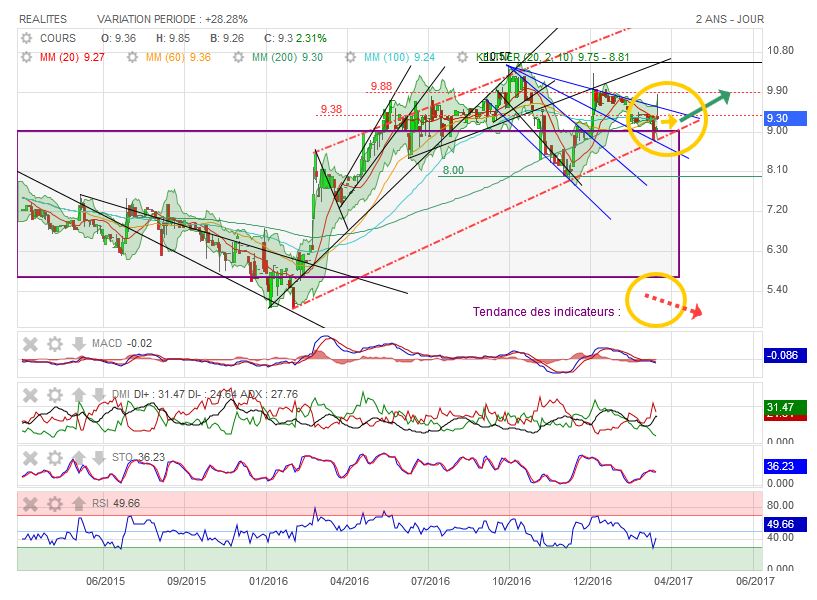Open MACD indicator settings gear
This screenshot has width=817, height=600.
(55, 344)
